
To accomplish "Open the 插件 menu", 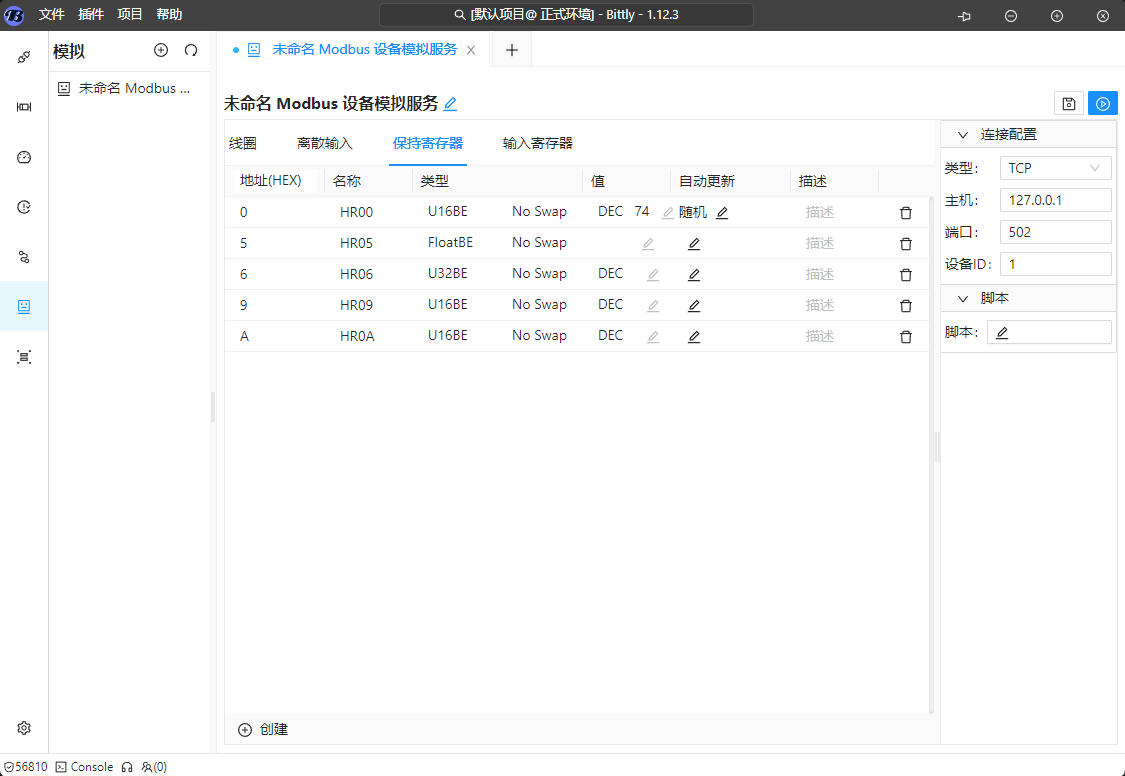I will pos(91,15).
